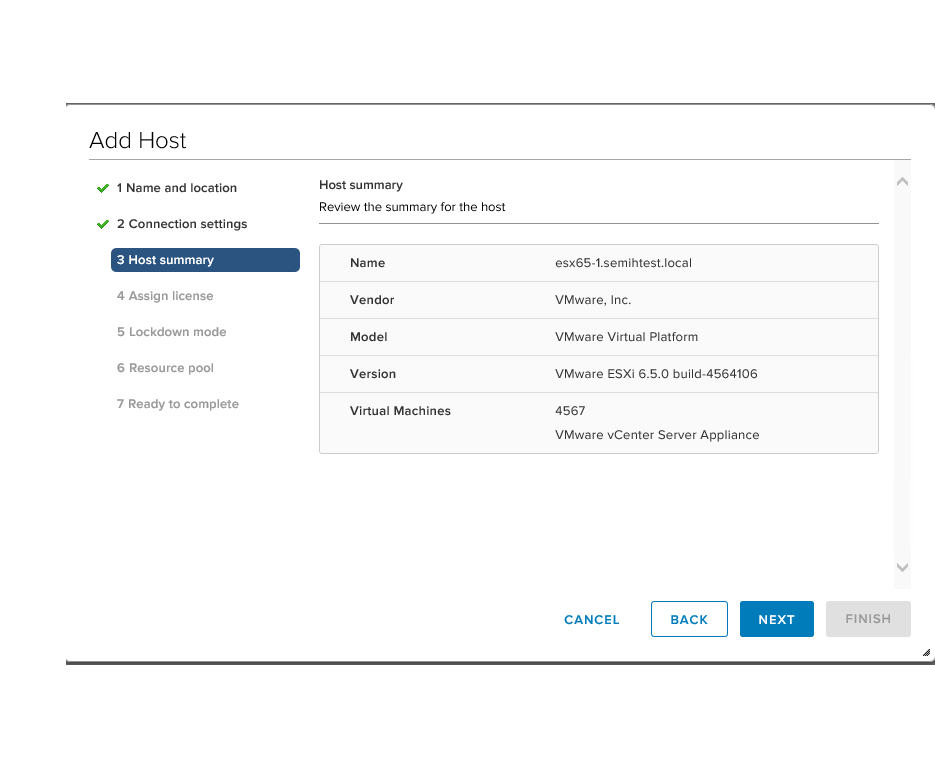Select step 7 Ready to complete

[x=177, y=404]
